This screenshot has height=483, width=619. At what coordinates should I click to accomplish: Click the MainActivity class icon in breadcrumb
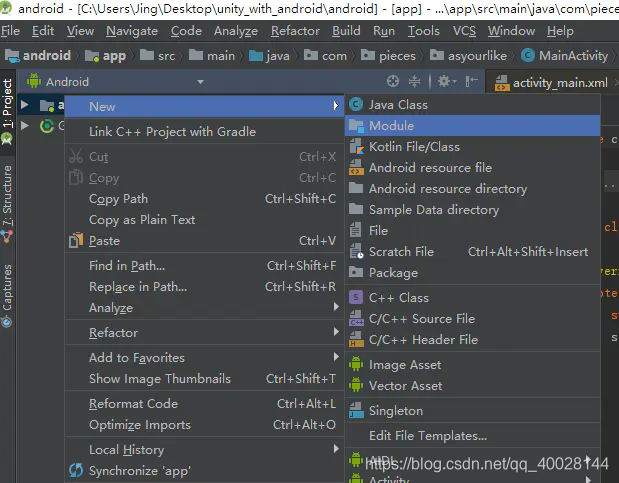tap(528, 56)
